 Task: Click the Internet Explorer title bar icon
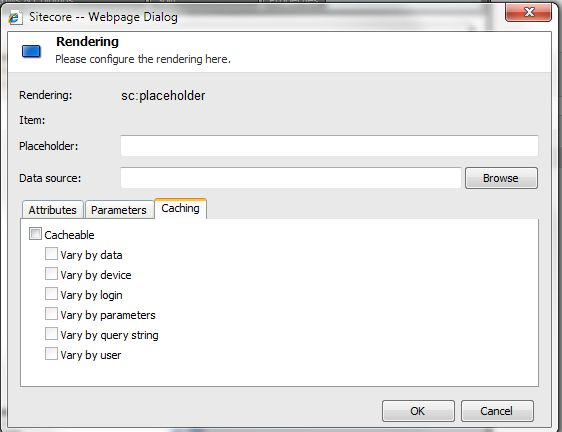click(x=15, y=17)
